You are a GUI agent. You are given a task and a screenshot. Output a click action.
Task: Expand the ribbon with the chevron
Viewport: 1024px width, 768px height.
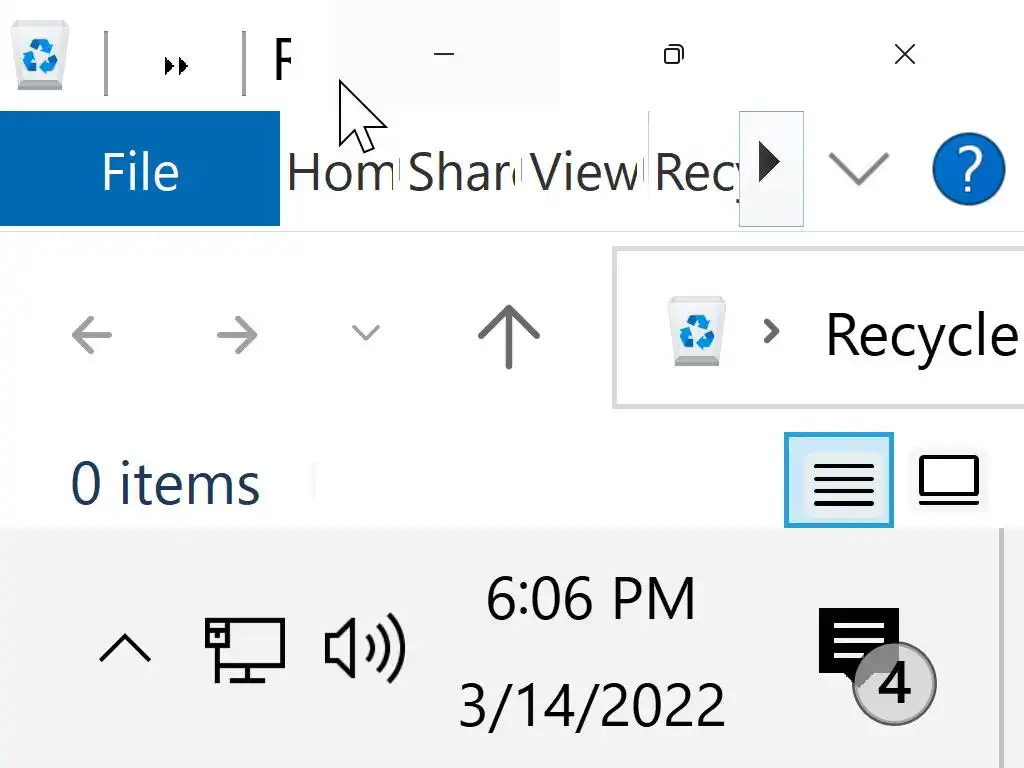(x=859, y=169)
